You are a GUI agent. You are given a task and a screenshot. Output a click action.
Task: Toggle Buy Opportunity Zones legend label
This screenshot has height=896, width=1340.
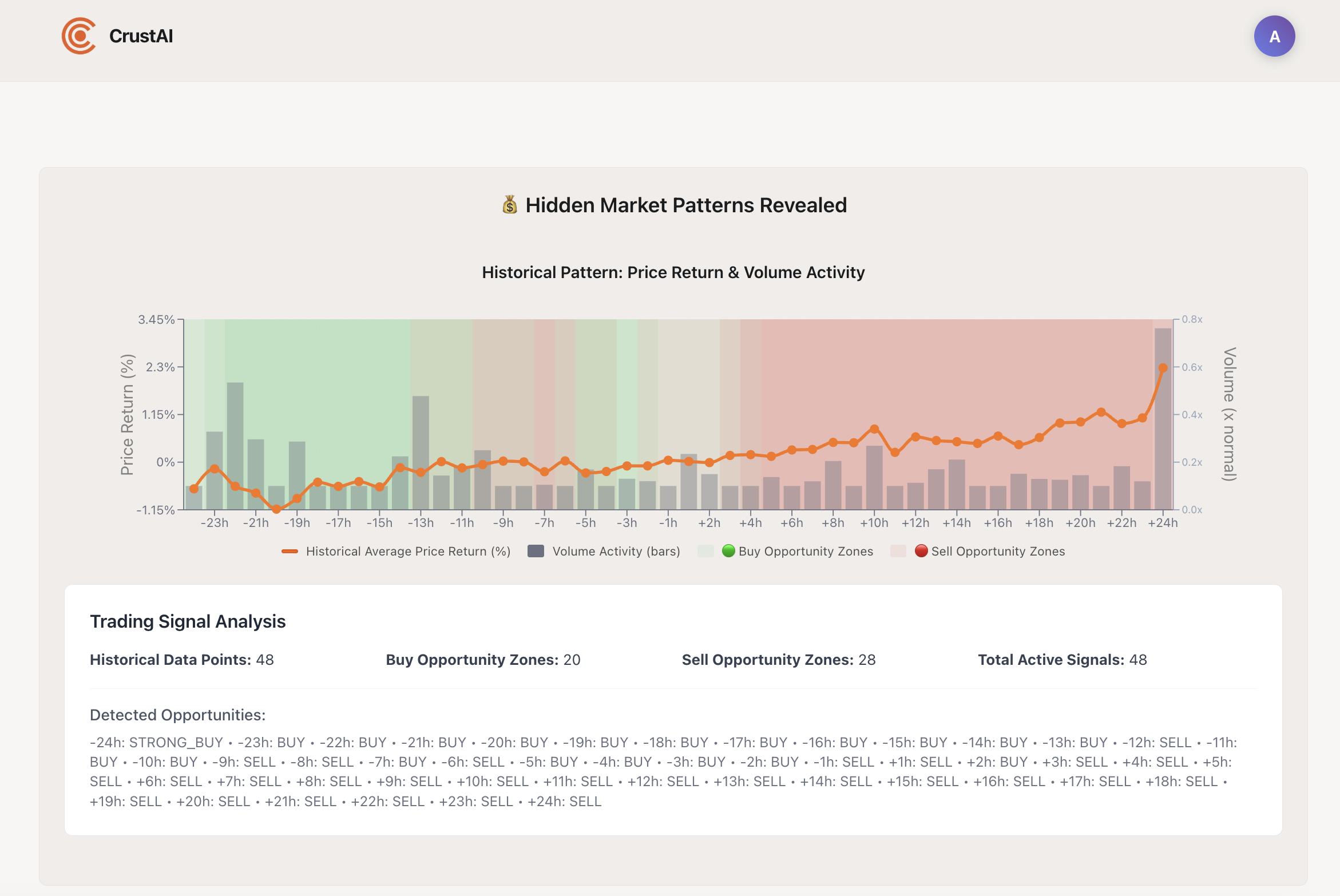(x=806, y=552)
